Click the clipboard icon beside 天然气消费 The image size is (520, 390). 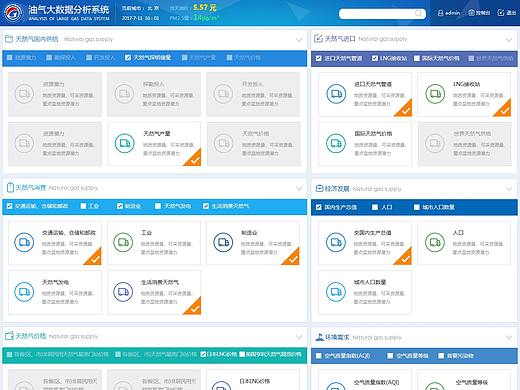pos(10,187)
